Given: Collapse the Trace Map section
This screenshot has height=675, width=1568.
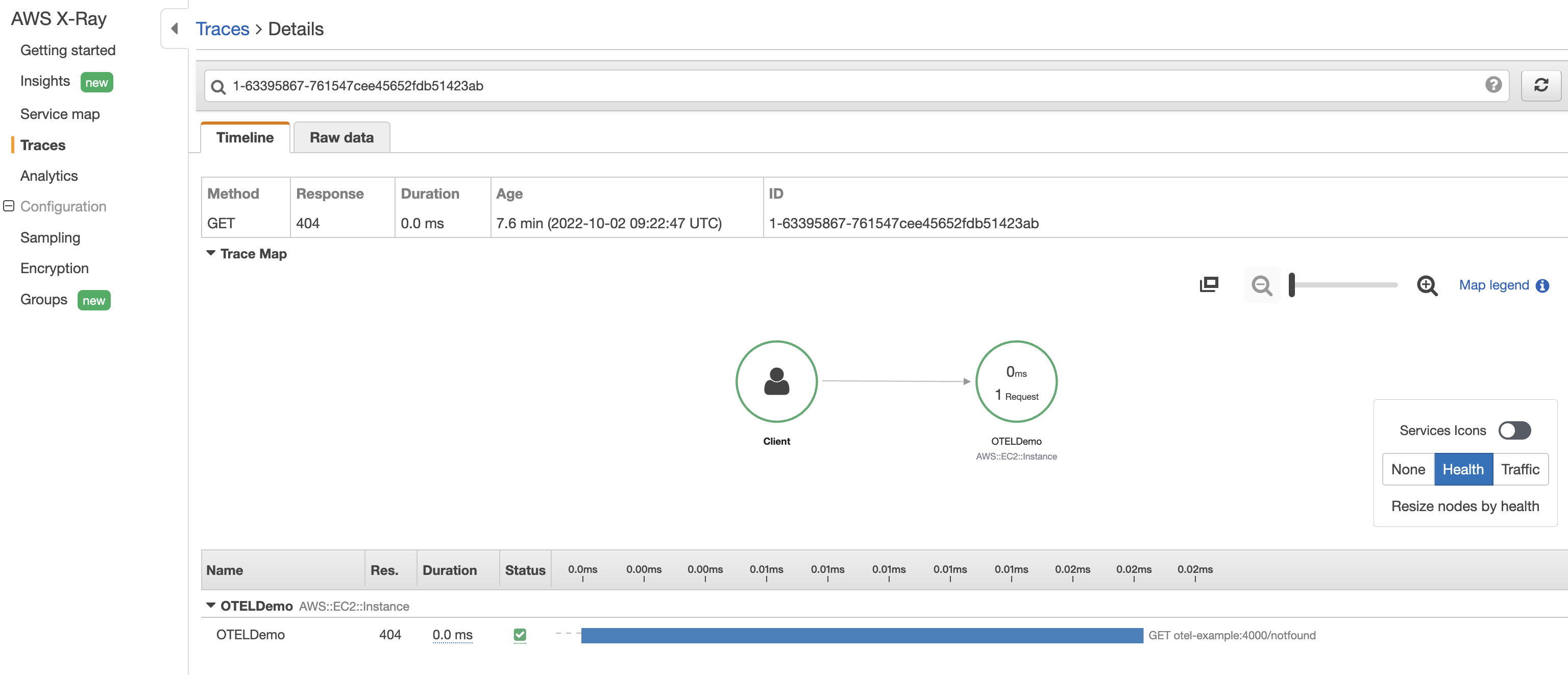Looking at the screenshot, I should point(211,253).
